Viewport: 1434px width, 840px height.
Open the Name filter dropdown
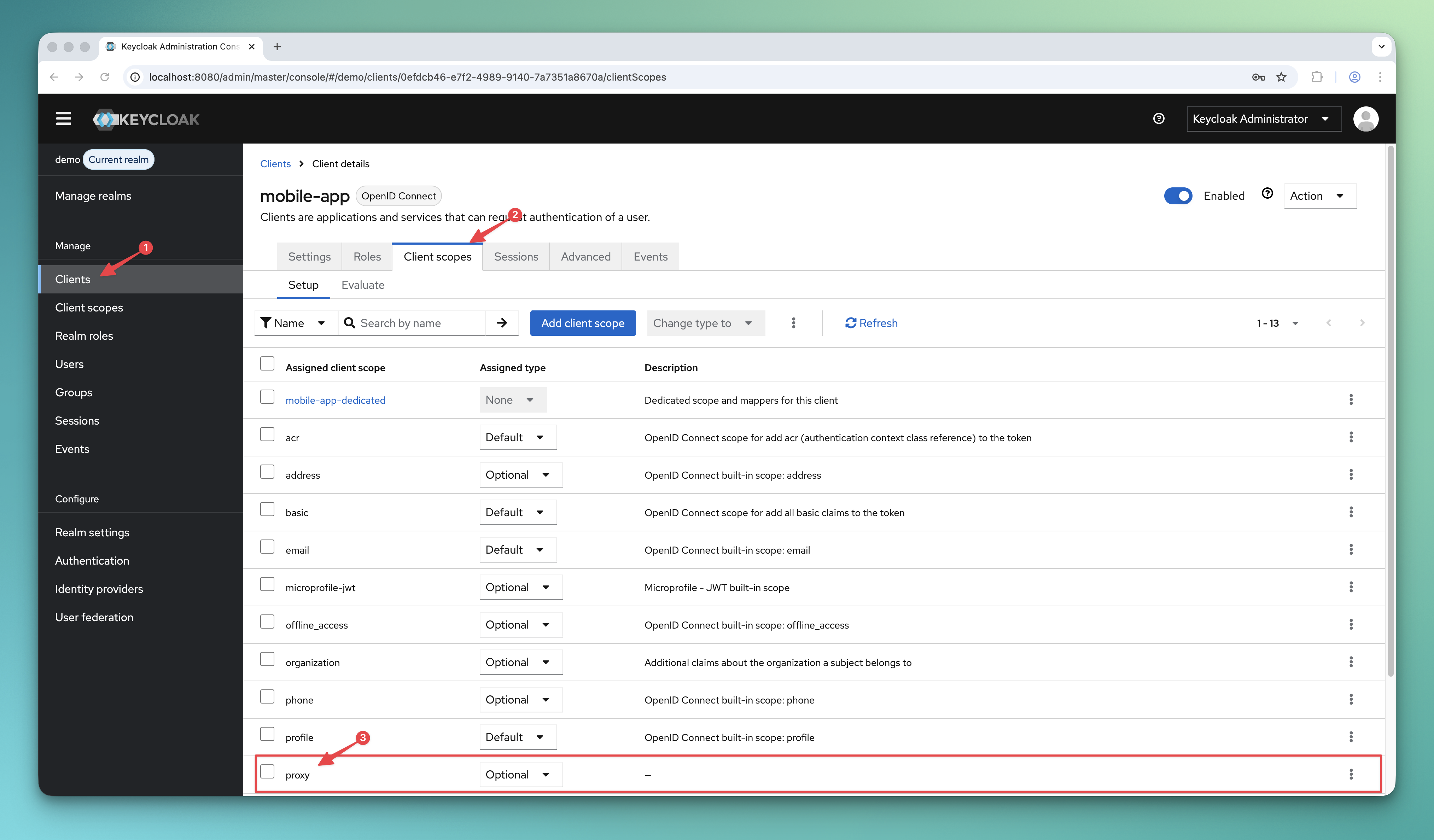[x=296, y=323]
